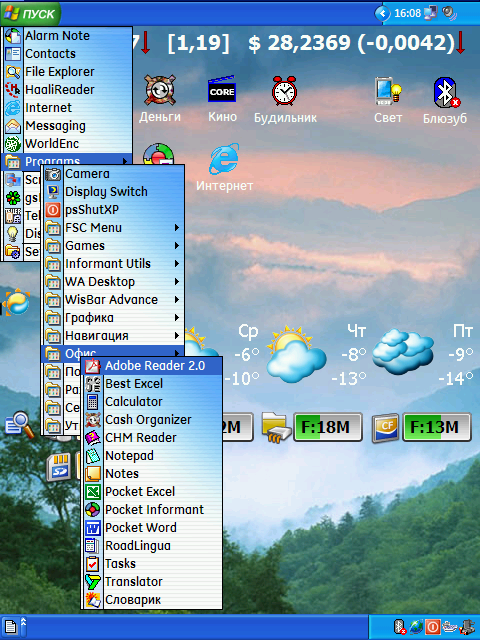Viewport: 480px width, 640px height.
Task: Click the round back arrow button by the clock
Action: click(382, 13)
